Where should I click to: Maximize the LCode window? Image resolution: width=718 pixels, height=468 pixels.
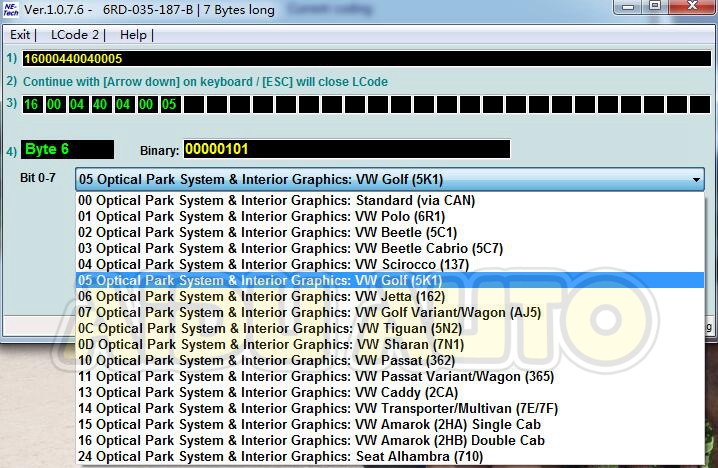click(x=655, y=6)
